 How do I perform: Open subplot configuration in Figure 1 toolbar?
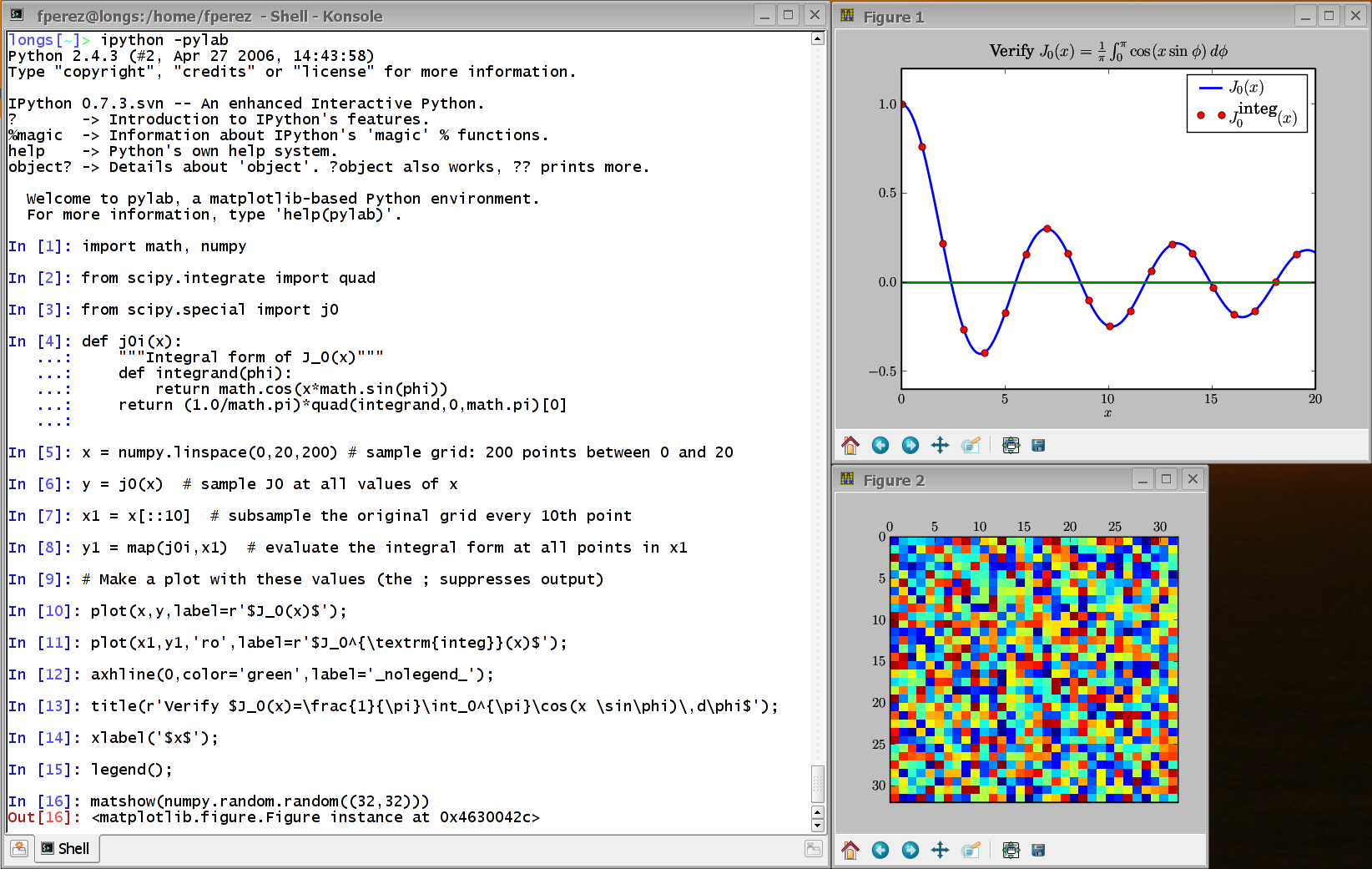1011,446
